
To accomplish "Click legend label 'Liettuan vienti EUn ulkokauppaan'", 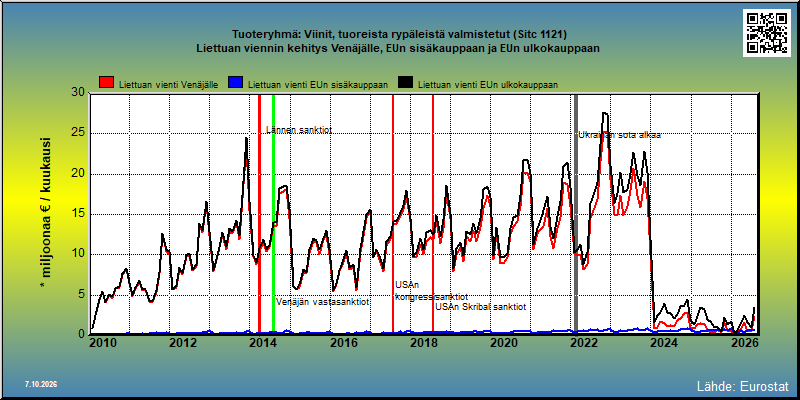I will coord(488,85).
